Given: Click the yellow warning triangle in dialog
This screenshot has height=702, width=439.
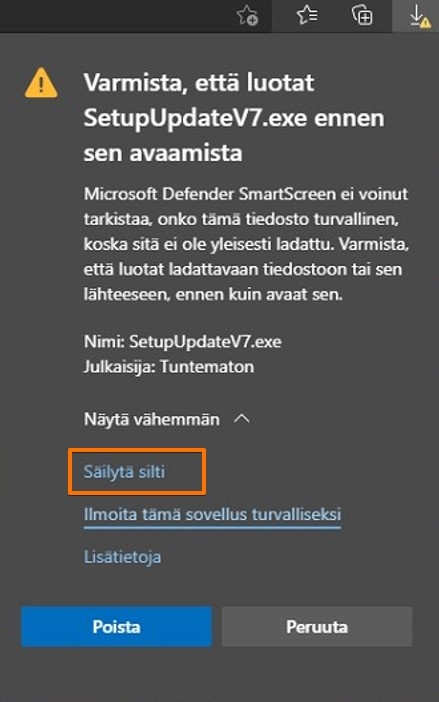Looking at the screenshot, I should point(41,83).
